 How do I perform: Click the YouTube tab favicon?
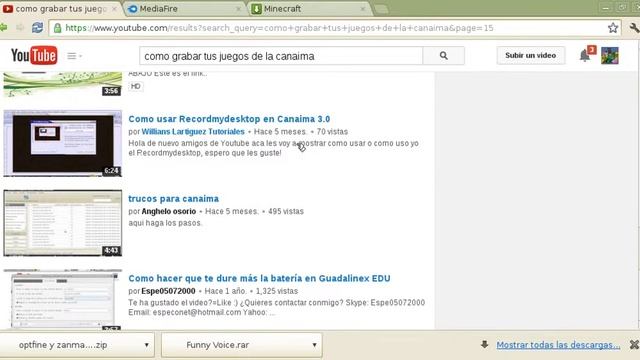[8, 9]
